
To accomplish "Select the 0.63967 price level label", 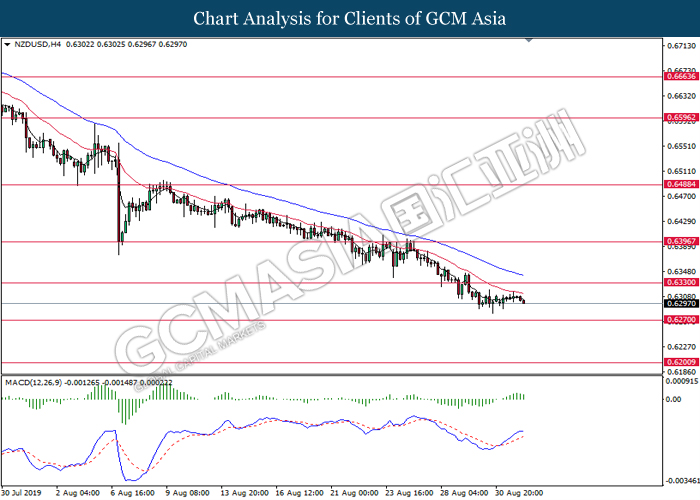I will coord(681,242).
